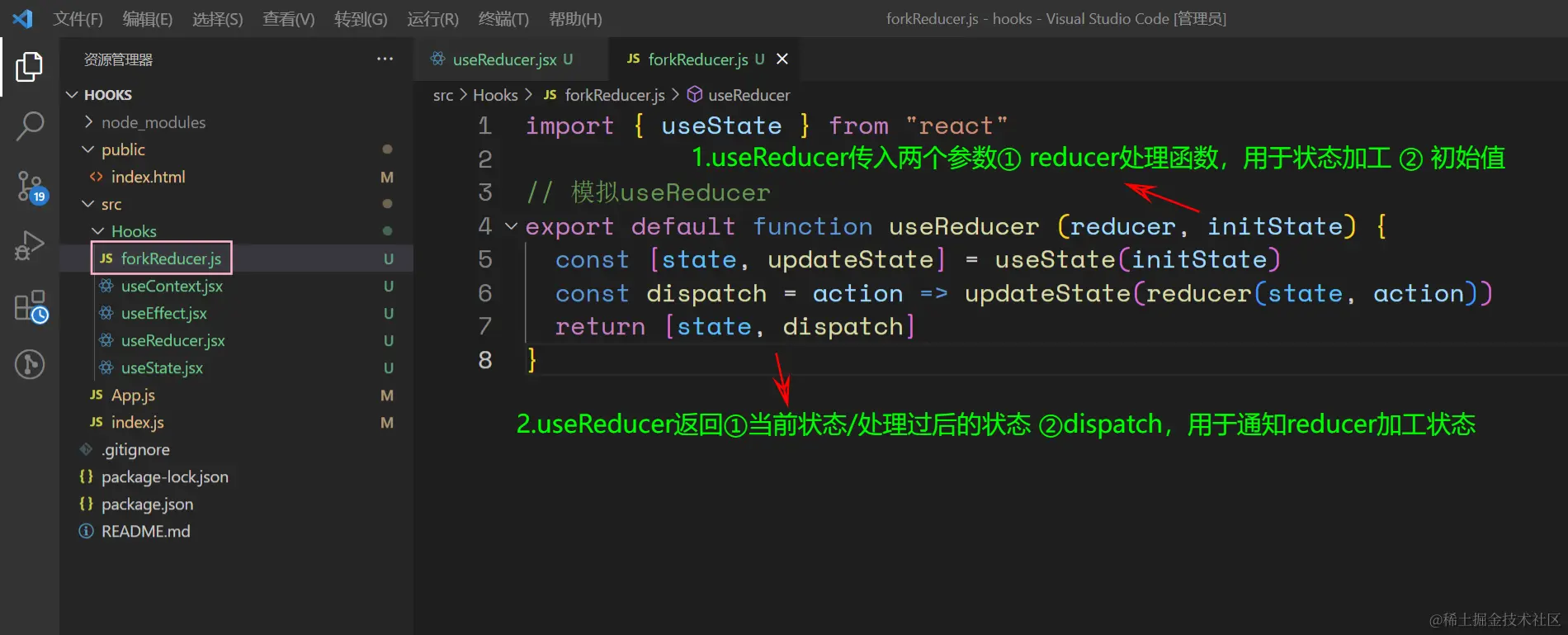This screenshot has width=1568, height=635.
Task: Click line number 6 in the gutter
Action: [484, 293]
